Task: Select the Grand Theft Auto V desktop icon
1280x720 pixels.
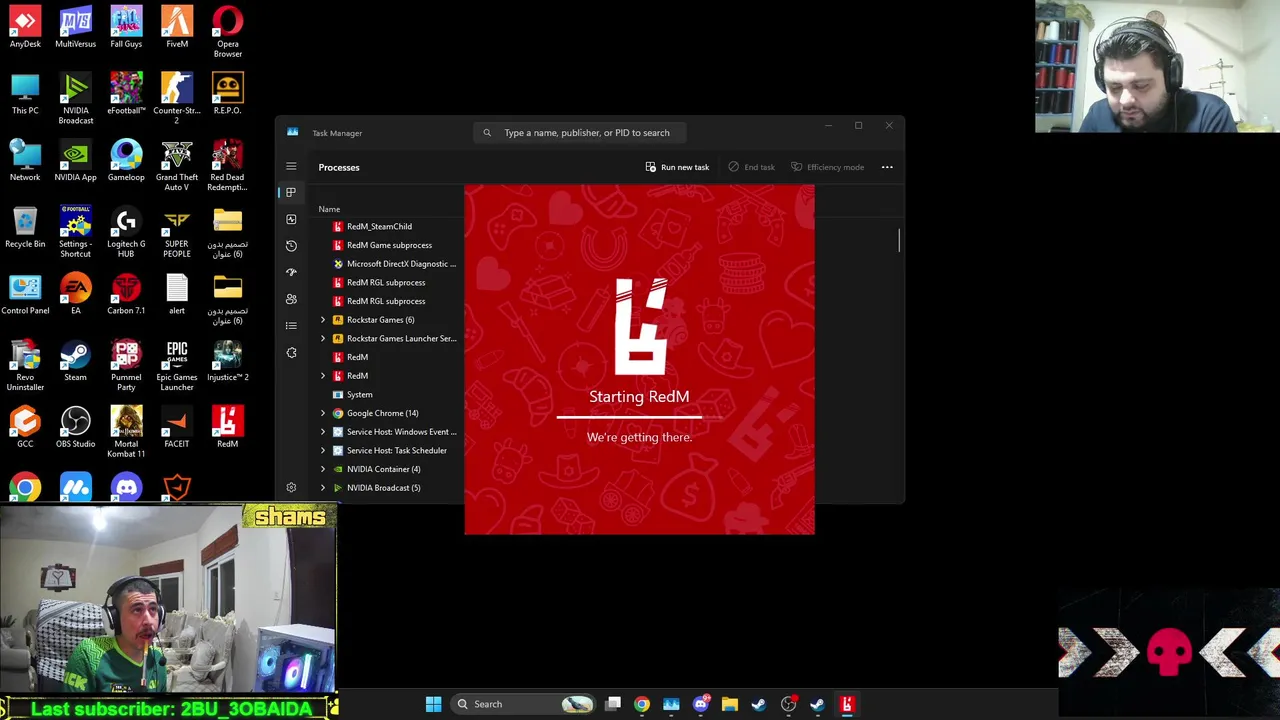Action: tap(177, 165)
